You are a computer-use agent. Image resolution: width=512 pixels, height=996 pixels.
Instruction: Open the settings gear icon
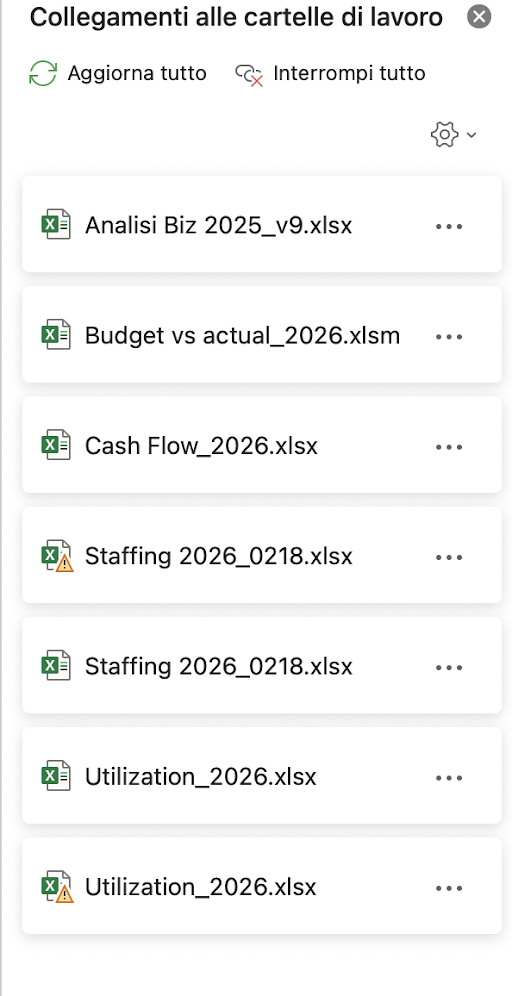pos(444,135)
